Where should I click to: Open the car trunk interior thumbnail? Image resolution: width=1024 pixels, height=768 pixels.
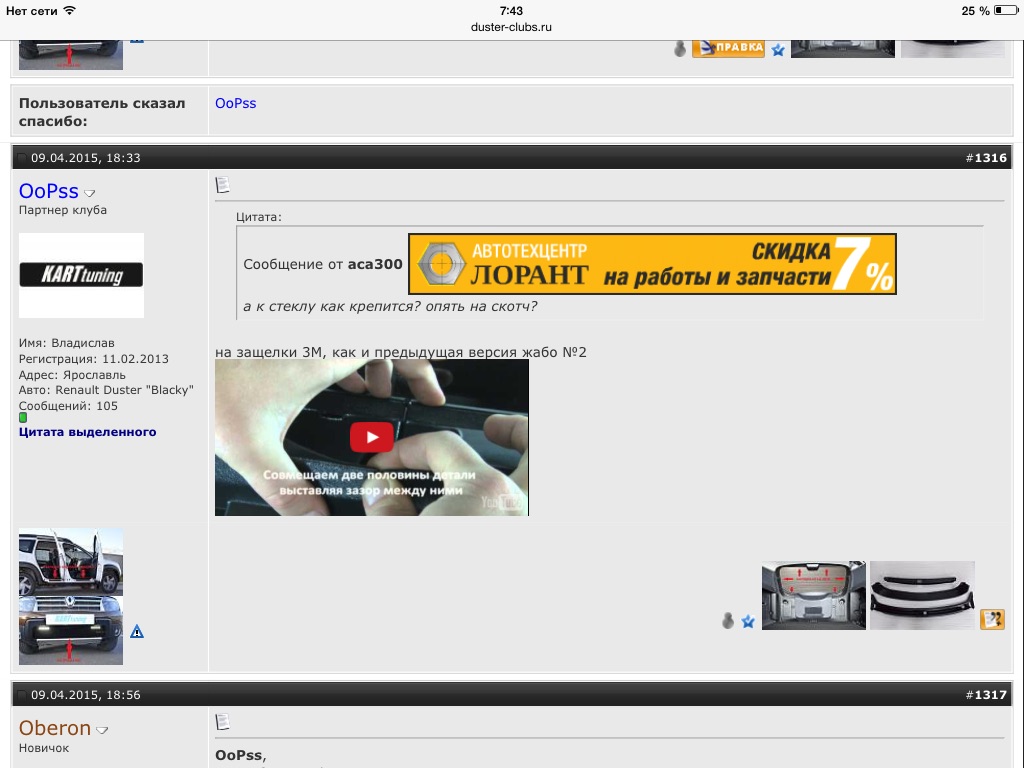tap(813, 595)
